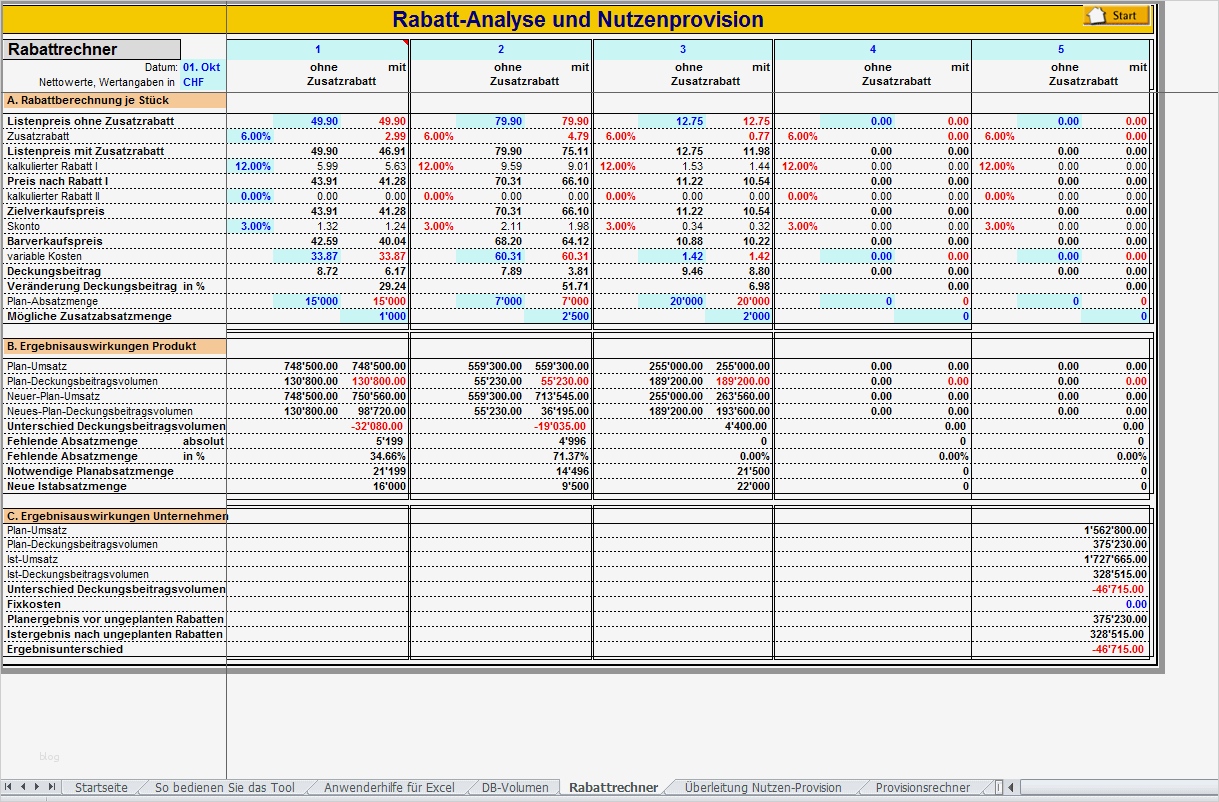Switch to the Startseite tab
The width and height of the screenshot is (1219, 802).
(x=101, y=787)
